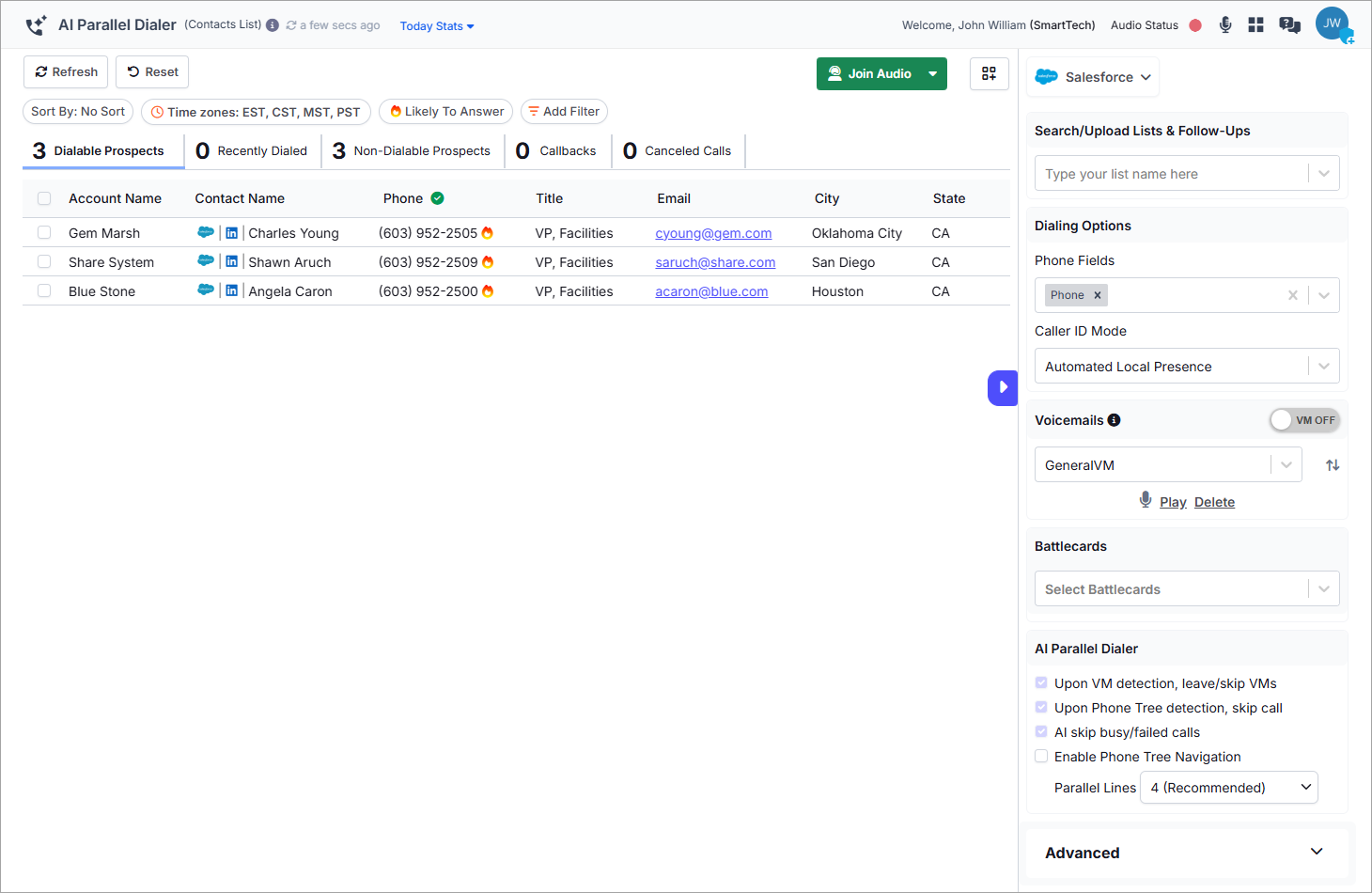The image size is (1372, 893).
Task: Clear all Phone Fields selections
Action: 1293,295
